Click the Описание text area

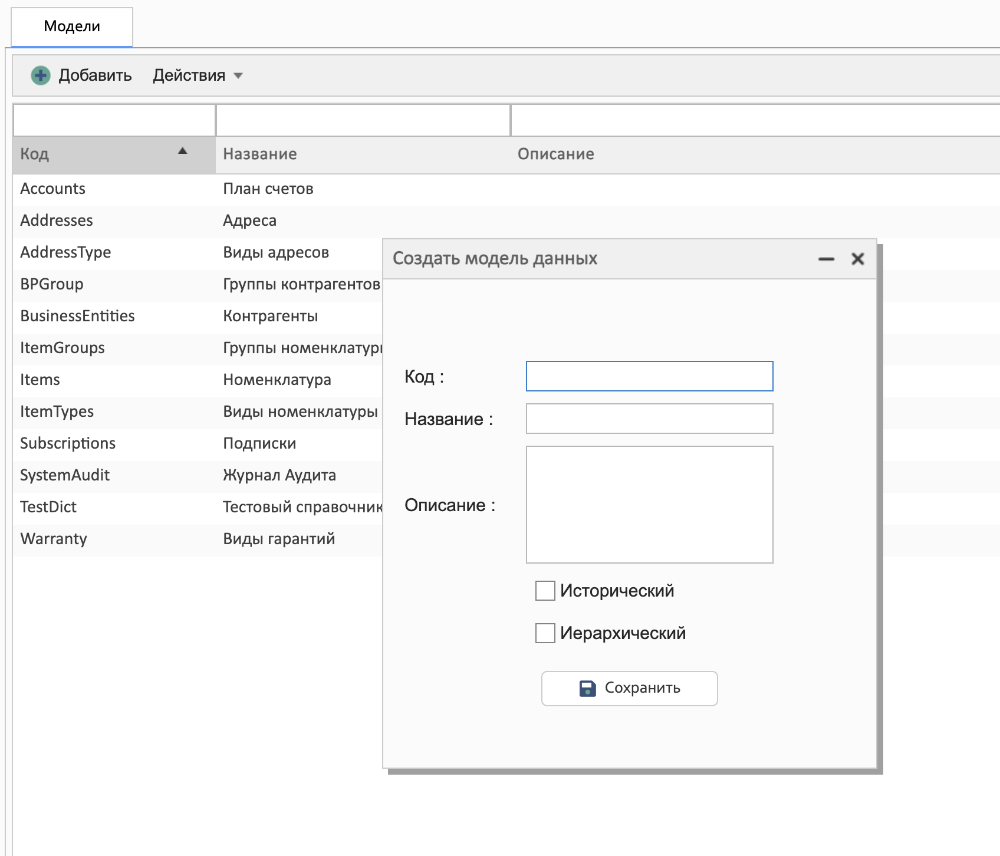tap(649, 505)
